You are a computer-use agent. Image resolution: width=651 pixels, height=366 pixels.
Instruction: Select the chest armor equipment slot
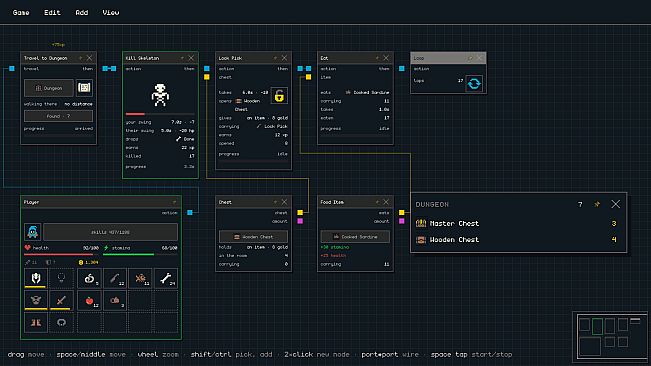tap(36, 300)
